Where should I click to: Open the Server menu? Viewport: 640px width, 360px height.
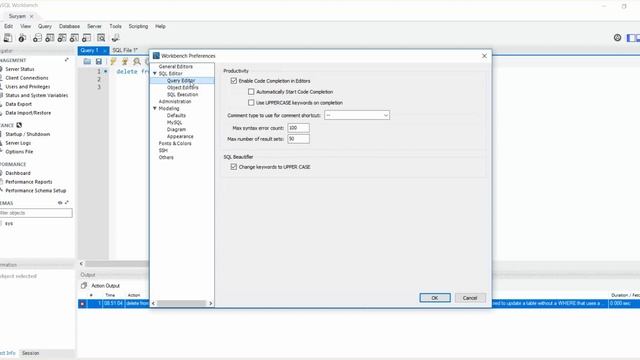coord(94,26)
